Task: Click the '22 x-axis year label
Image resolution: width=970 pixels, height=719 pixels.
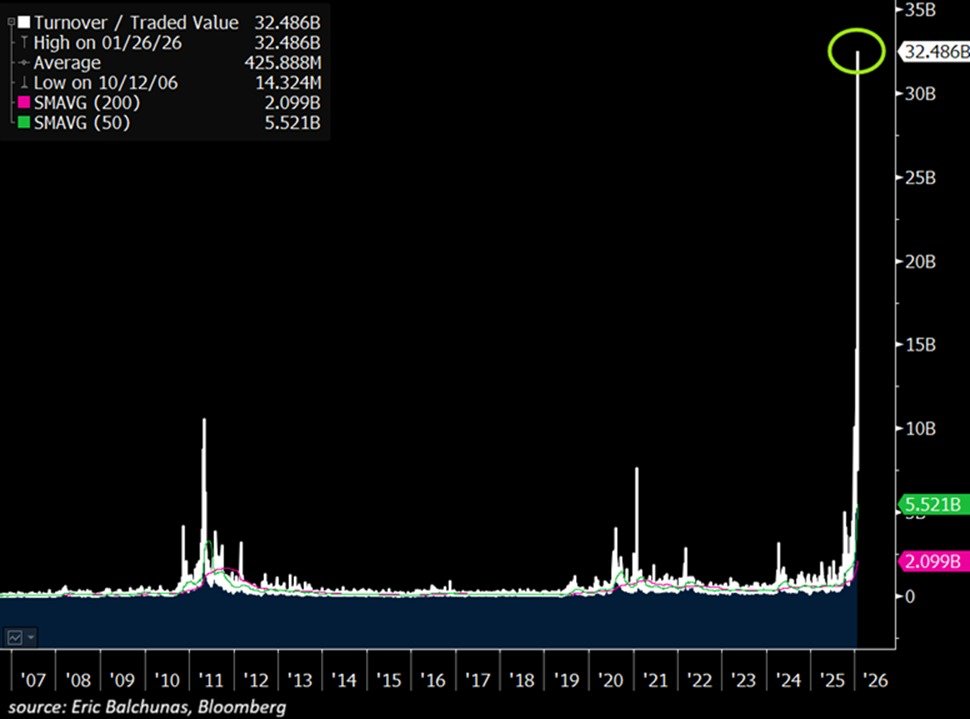Action: click(699, 680)
